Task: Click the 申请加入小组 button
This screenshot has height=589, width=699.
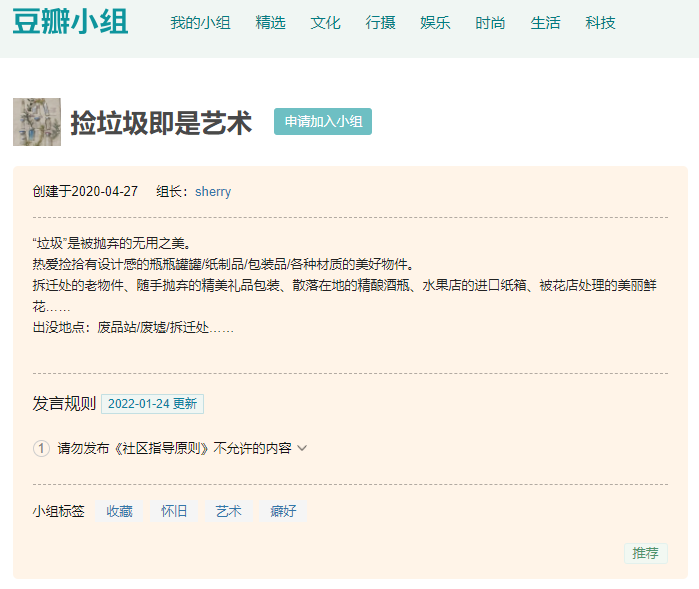Action: coord(323,121)
